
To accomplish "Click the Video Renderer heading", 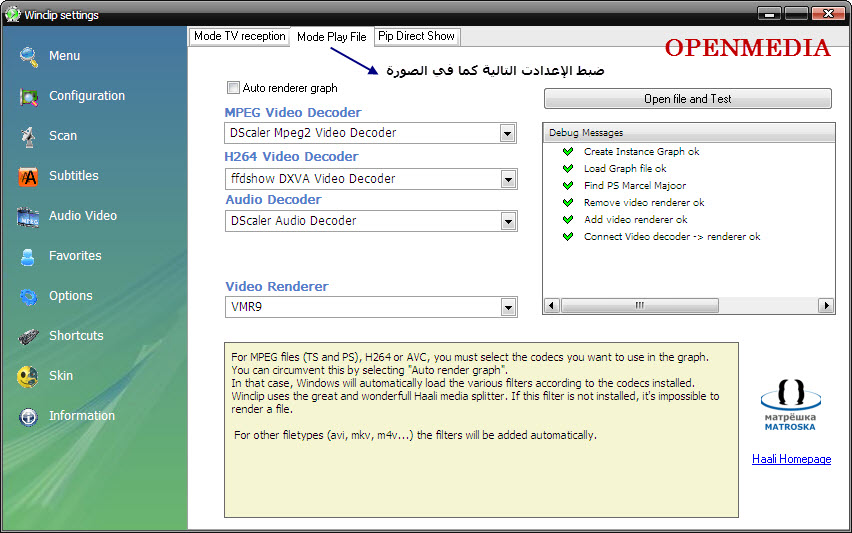I will (x=277, y=286).
